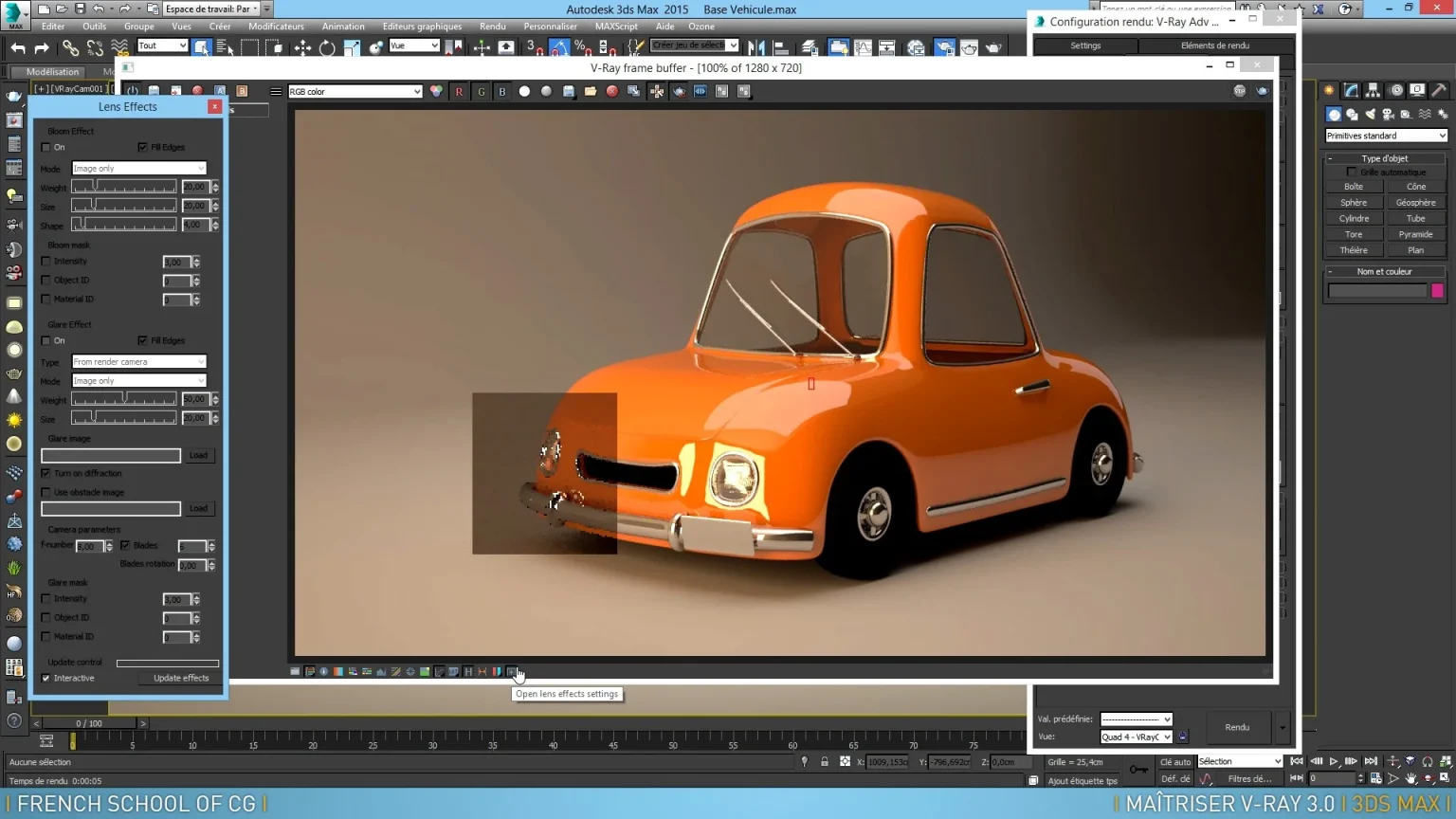Screen dimensions: 1456x819
Task: Click the Redo arrow in main toolbar
Action: 41,47
